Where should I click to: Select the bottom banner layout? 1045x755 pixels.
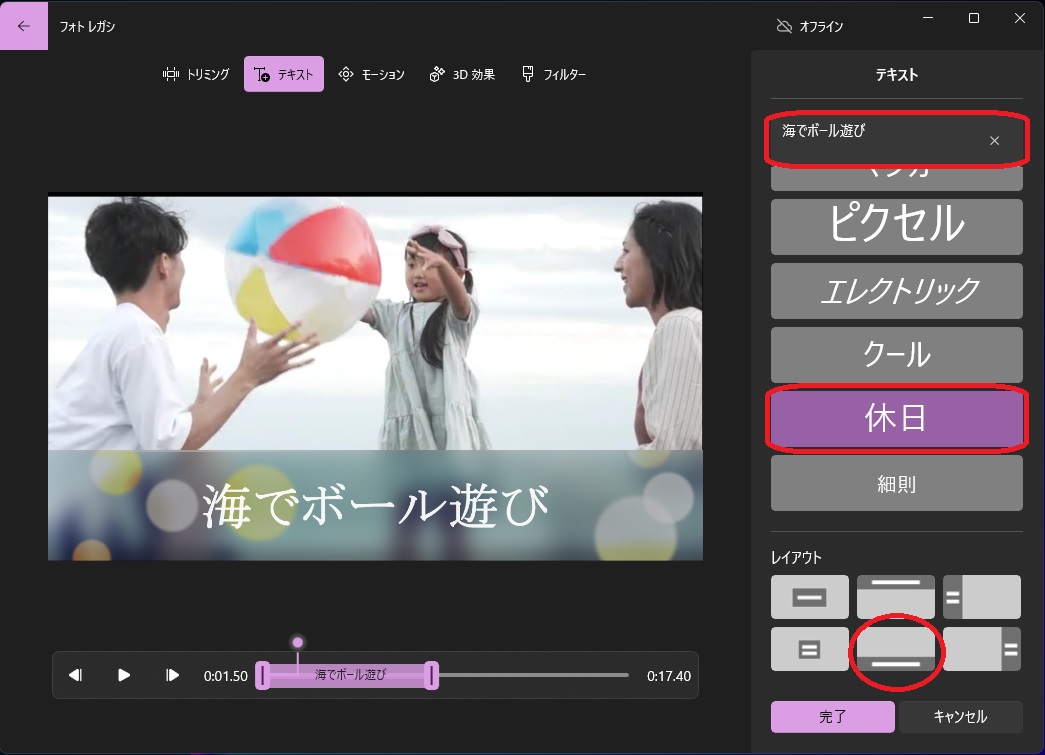click(x=896, y=649)
